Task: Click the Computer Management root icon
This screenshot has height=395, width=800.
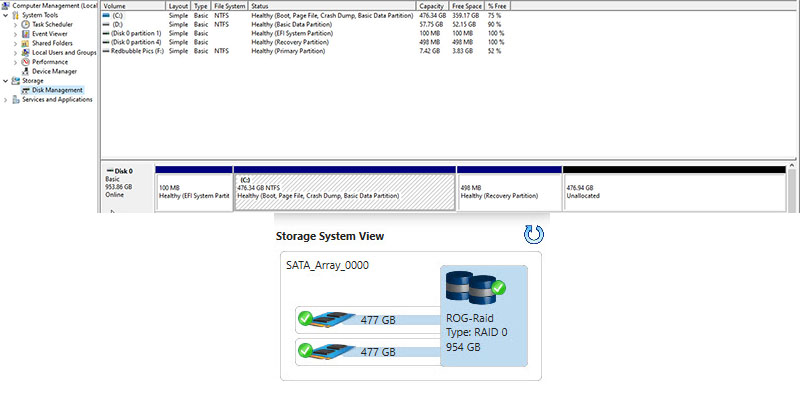Action: [6, 6]
